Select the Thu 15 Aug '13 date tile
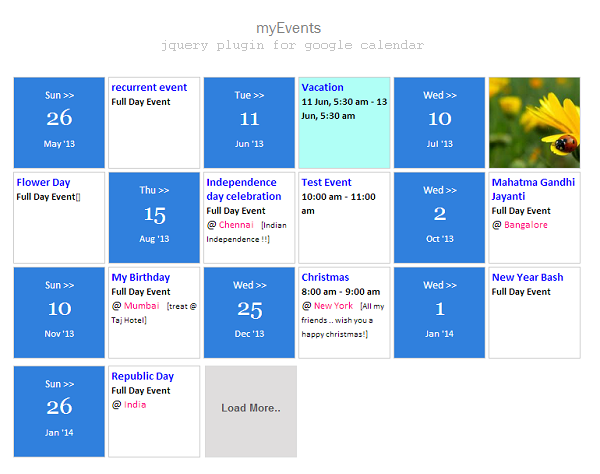Screen dimensions: 600x474 coord(154,218)
